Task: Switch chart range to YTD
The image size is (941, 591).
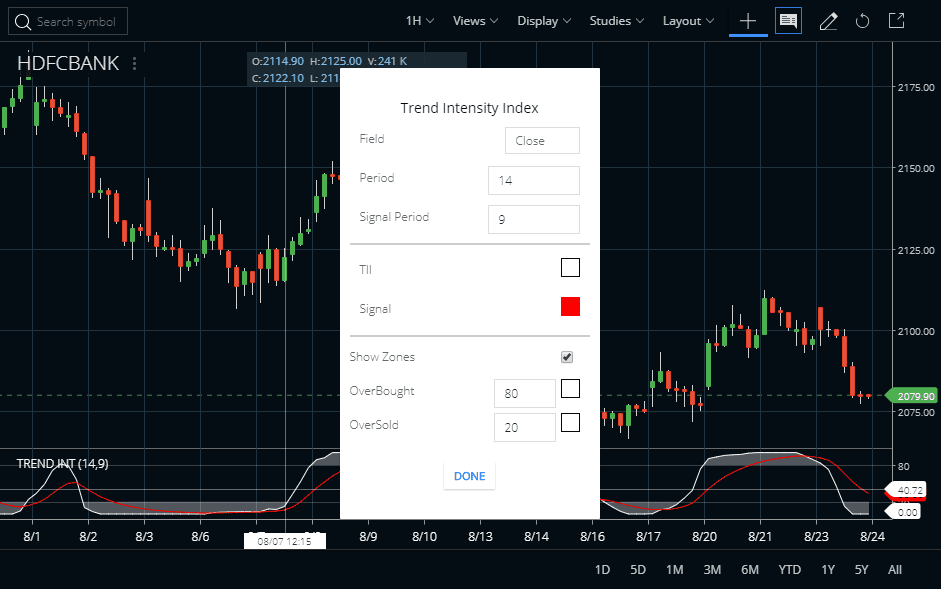Action: click(x=789, y=569)
